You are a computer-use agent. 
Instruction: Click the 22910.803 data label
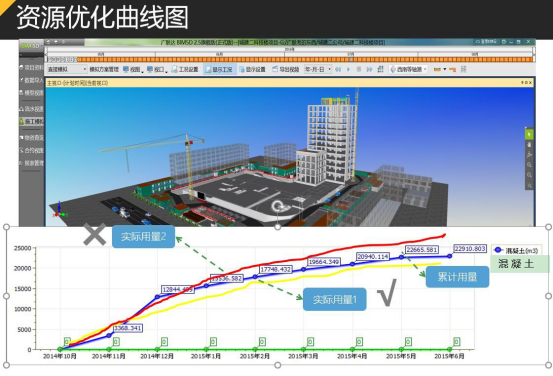pos(470,249)
